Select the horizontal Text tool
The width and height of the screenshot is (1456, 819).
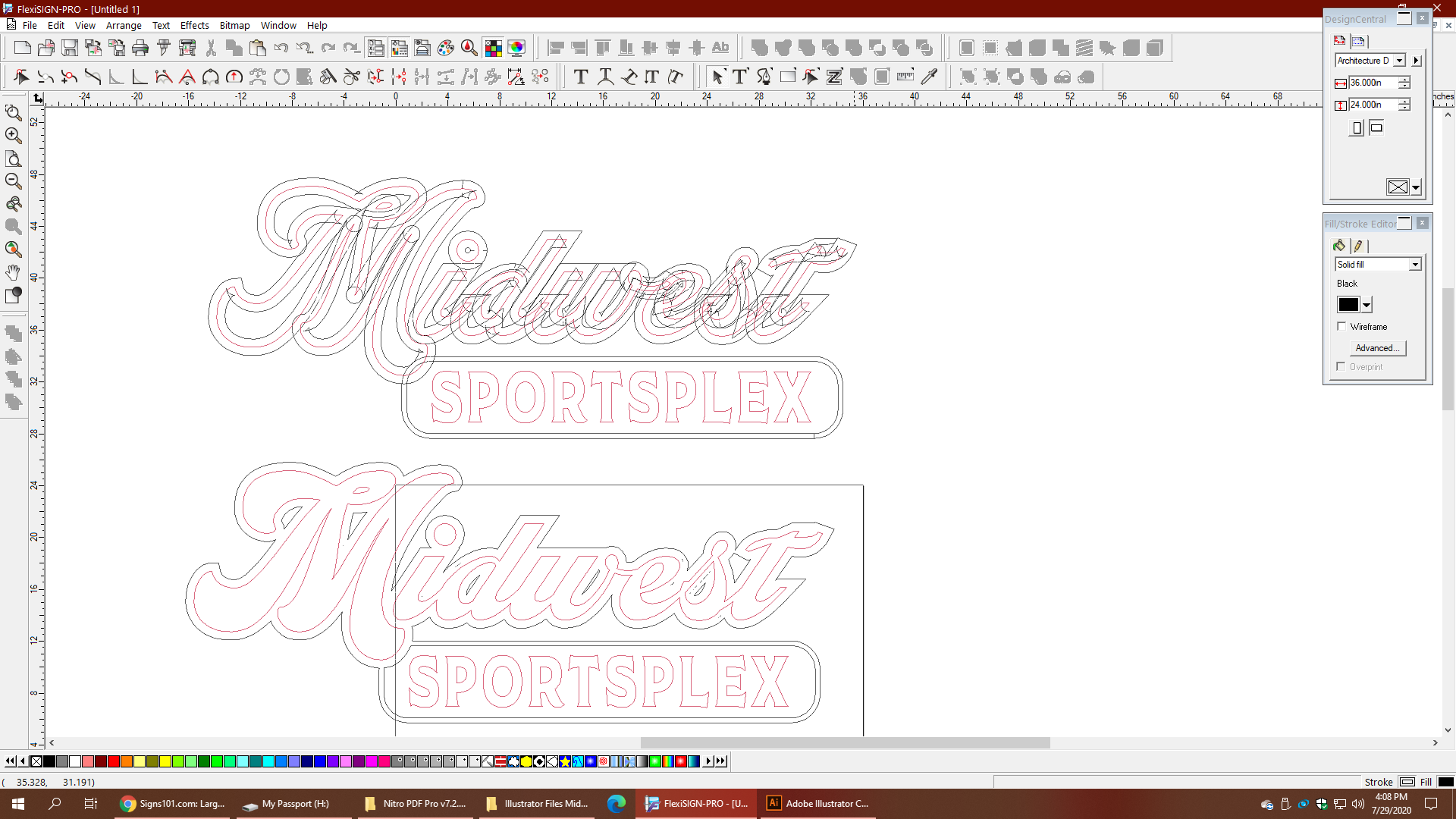pyautogui.click(x=581, y=77)
